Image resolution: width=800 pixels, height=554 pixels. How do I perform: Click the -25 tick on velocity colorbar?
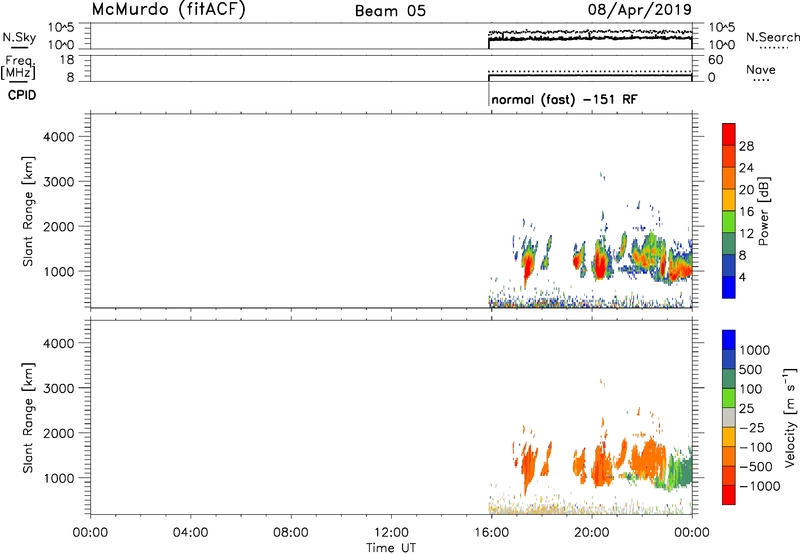tap(751, 427)
